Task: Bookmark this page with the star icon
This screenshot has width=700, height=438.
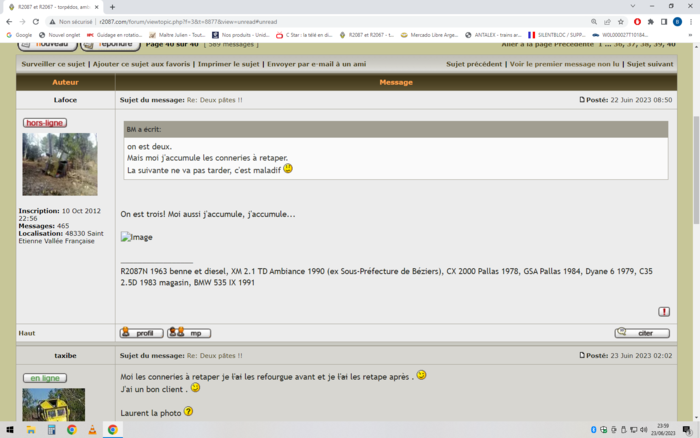Action: (621, 21)
